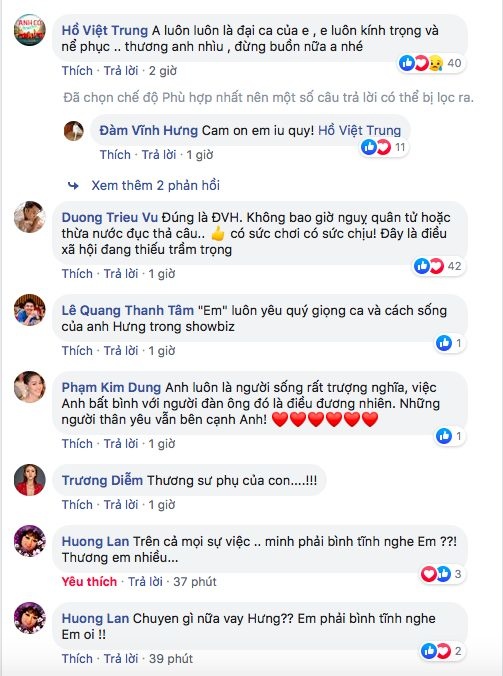503x676 pixels.
Task: Open Đàm Vĩnh Hưng's profile name link
Action: pyautogui.click(x=149, y=130)
